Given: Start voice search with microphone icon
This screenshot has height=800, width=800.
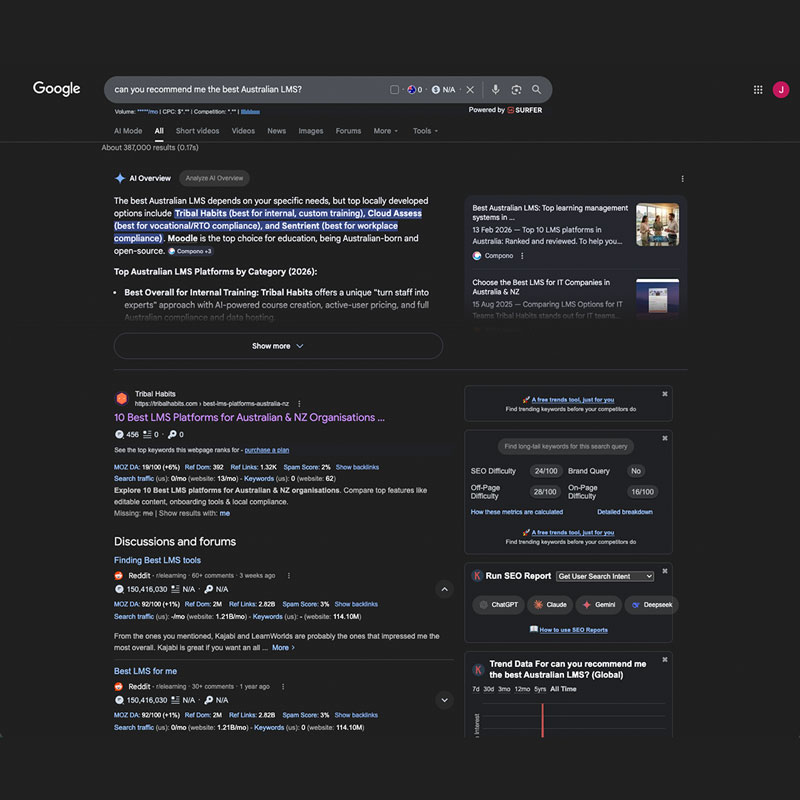Looking at the screenshot, I should click(x=495, y=90).
